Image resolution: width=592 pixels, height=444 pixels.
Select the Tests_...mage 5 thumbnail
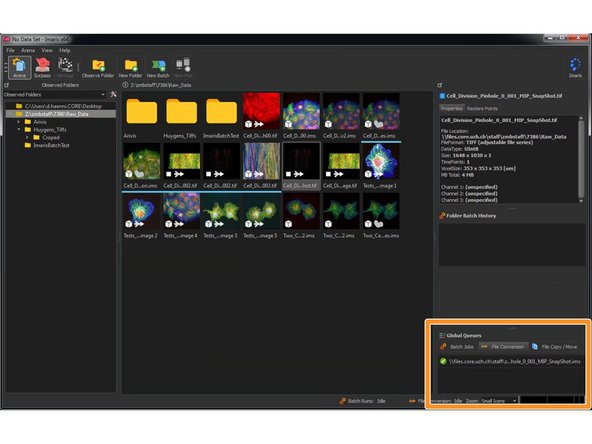(x=261, y=211)
